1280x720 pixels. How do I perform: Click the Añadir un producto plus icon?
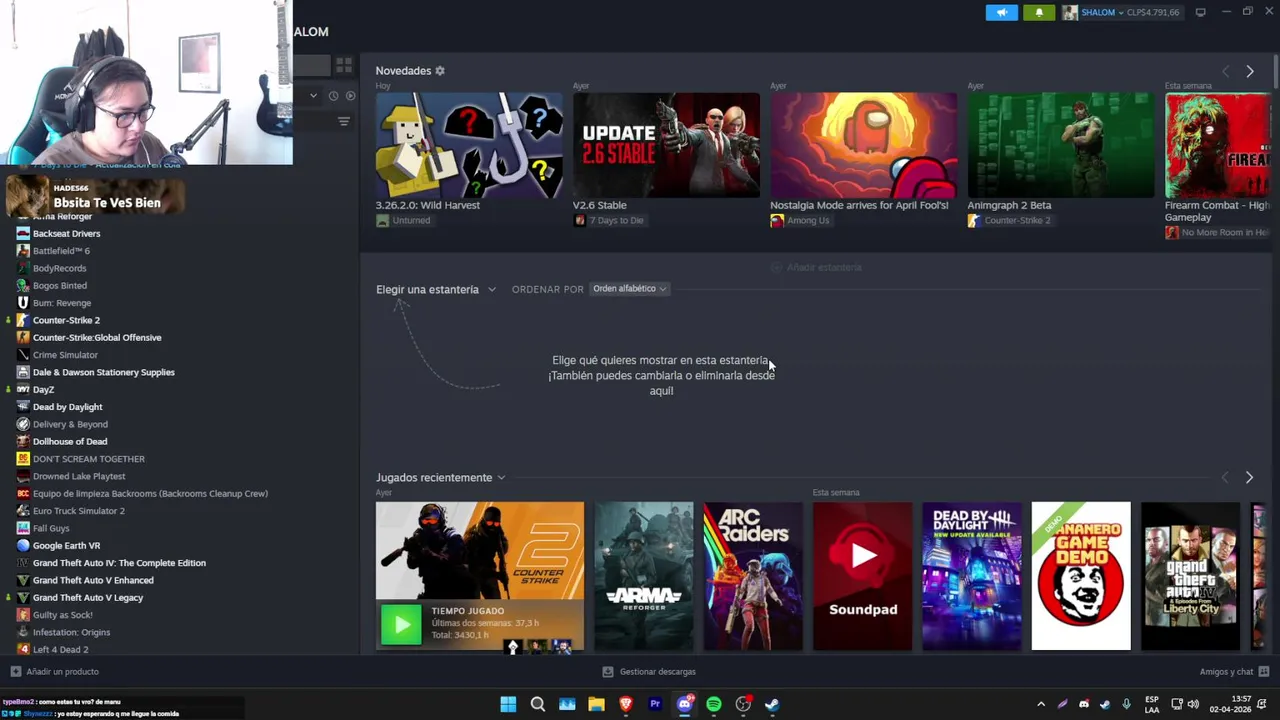(x=15, y=672)
